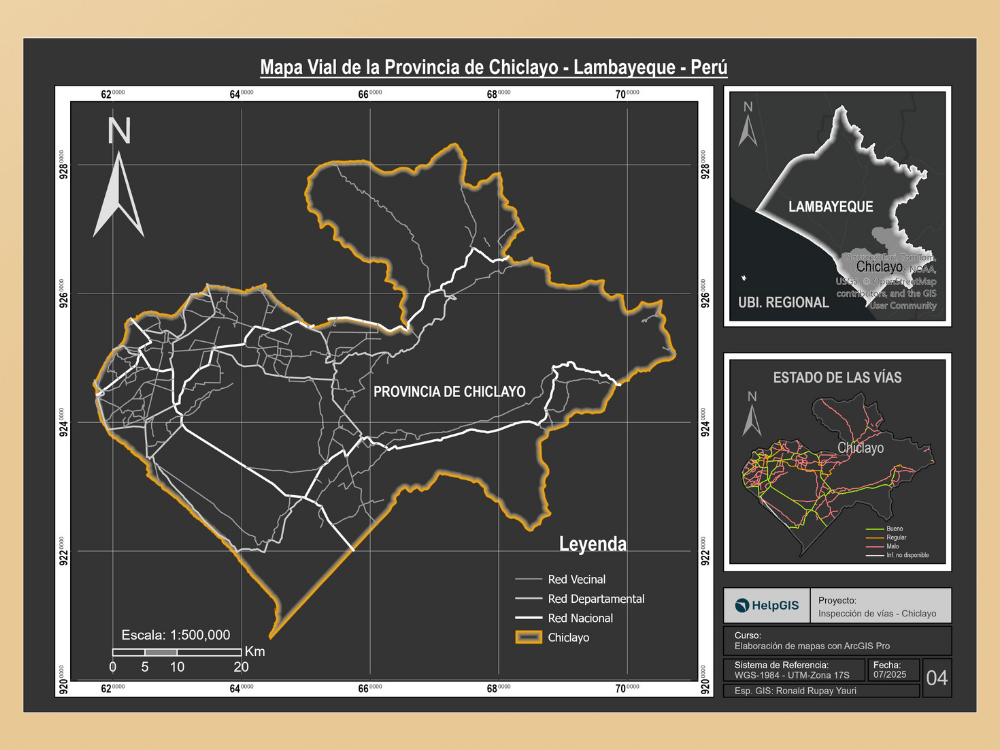Click the '10' value on the scale bar
Image resolution: width=1000 pixels, height=750 pixels.
pyautogui.click(x=177, y=667)
